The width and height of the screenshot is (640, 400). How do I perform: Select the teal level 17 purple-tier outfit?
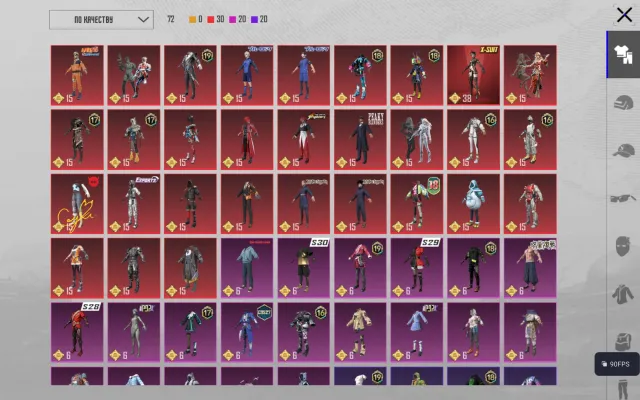190,332
